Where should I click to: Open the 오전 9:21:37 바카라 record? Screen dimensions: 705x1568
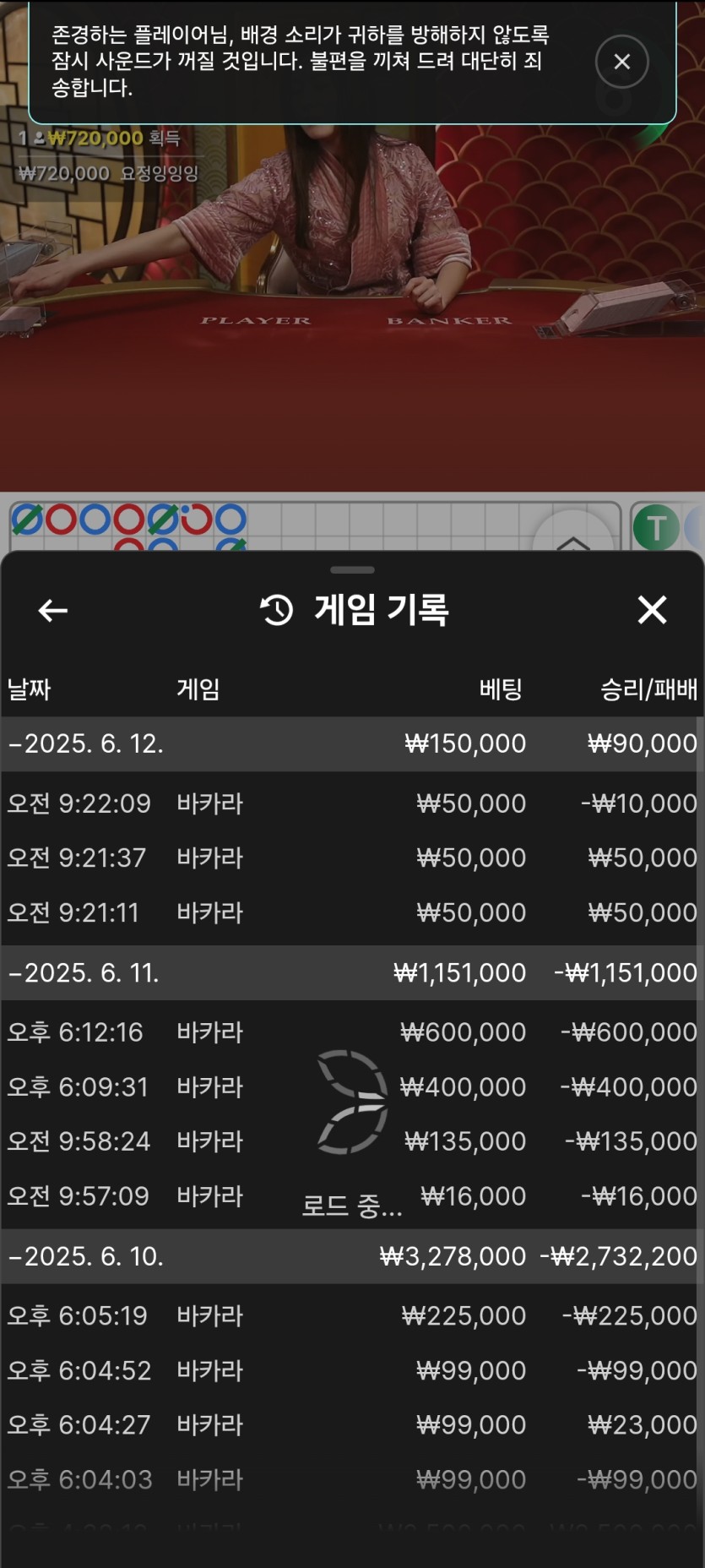coord(352,857)
